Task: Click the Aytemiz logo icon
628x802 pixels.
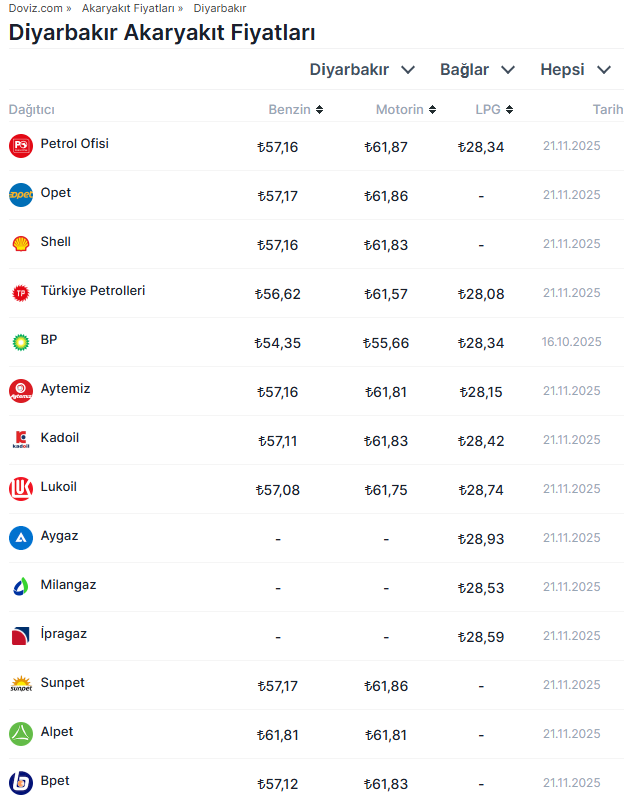Action: pyautogui.click(x=20, y=390)
